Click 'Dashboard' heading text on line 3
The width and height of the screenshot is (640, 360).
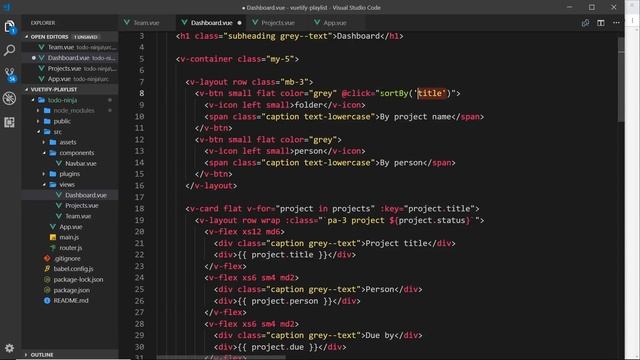point(358,36)
